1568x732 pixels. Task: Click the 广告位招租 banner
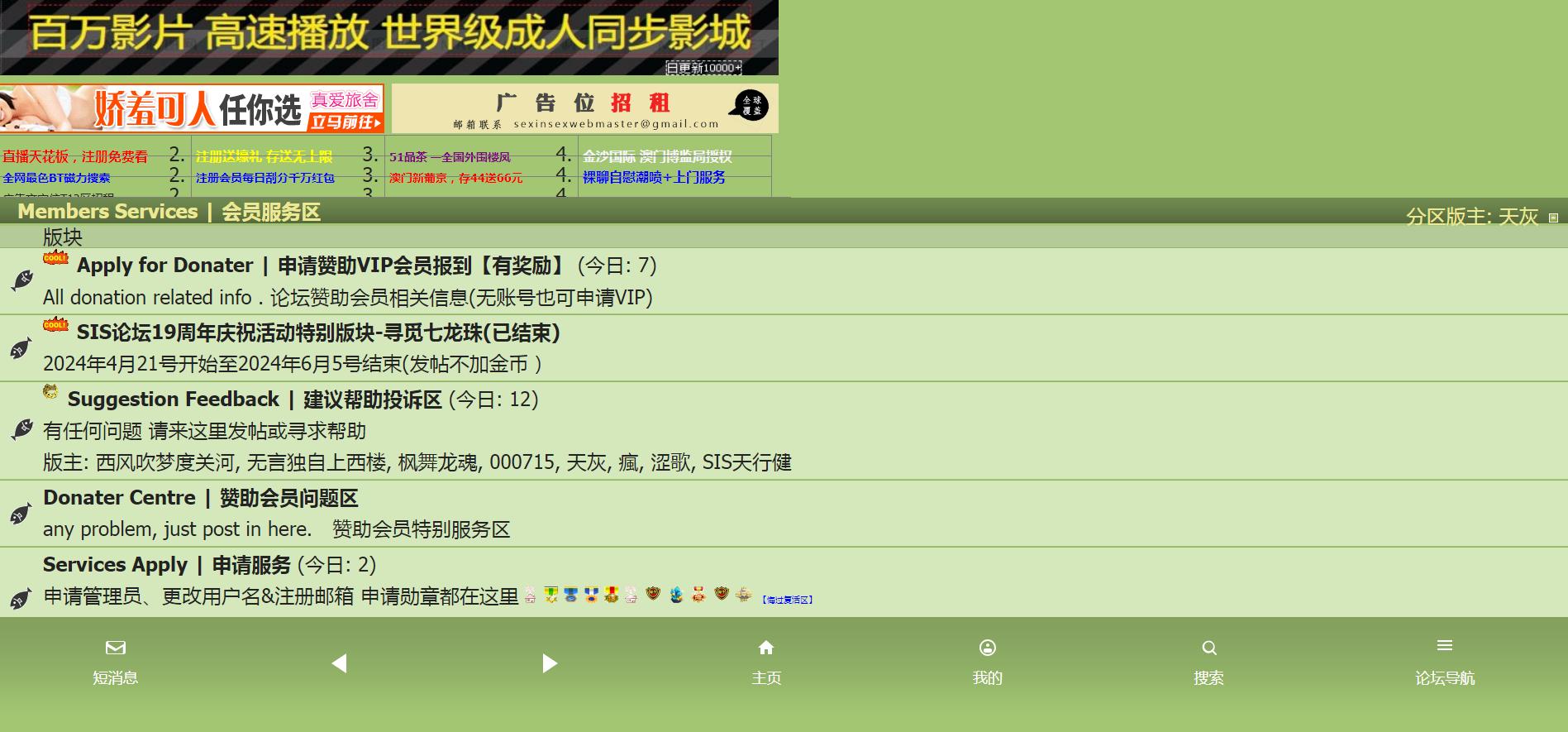coord(584,108)
